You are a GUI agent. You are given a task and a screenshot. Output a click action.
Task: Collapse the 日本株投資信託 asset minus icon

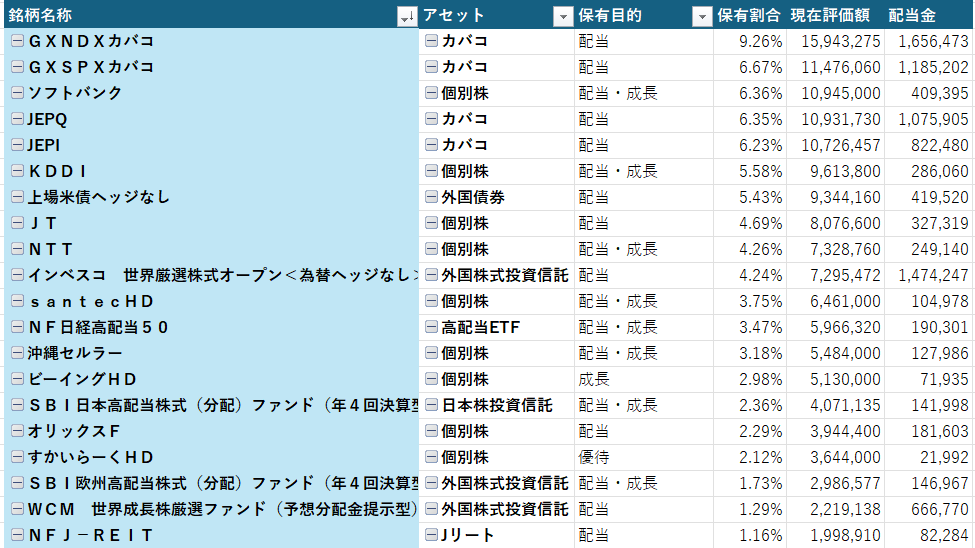coord(431,405)
